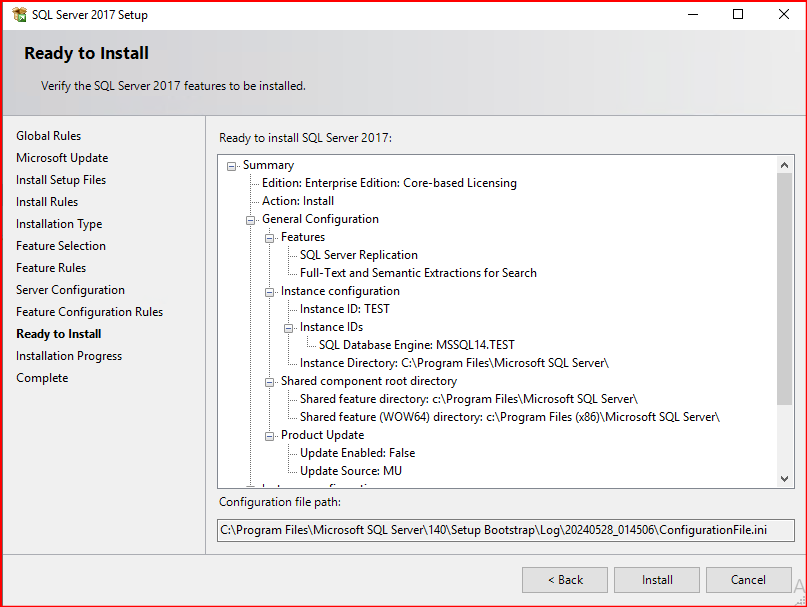Select the Feature Selection step
Screen dimensions: 807x607
tap(61, 246)
